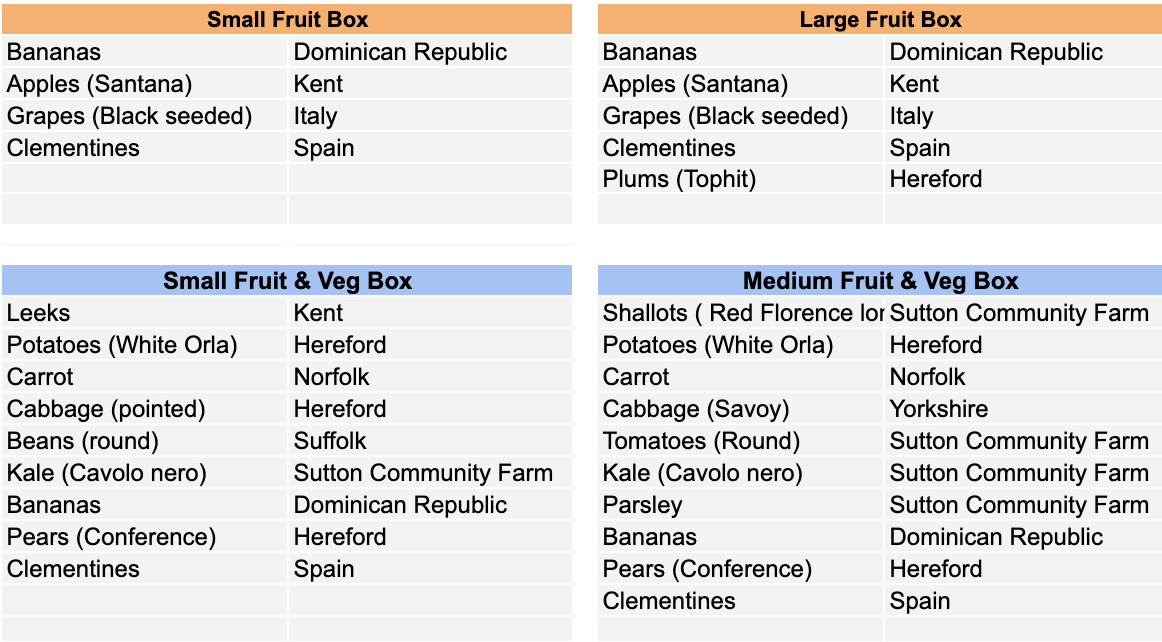This screenshot has height=642, width=1162.
Task: Click Grapes (Black seeded) in Small Fruit Box
Action: pos(145,116)
